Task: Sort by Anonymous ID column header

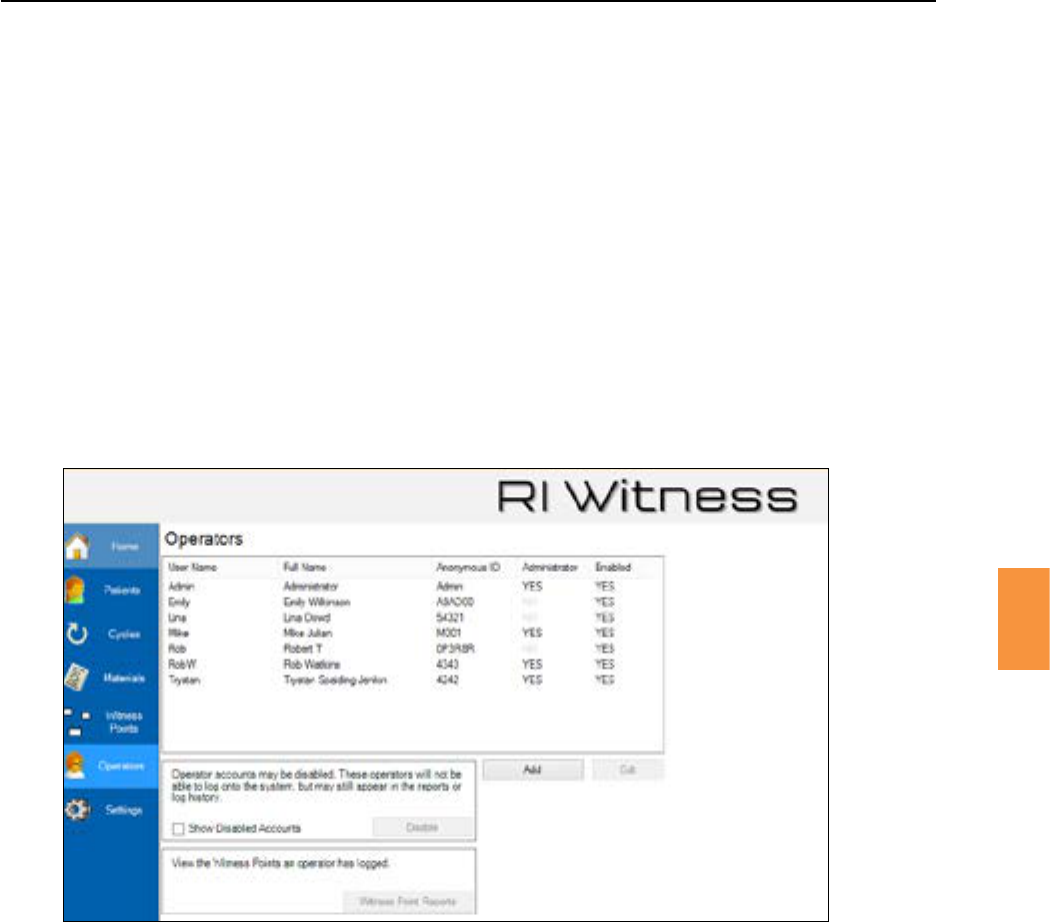Action: 468,567
